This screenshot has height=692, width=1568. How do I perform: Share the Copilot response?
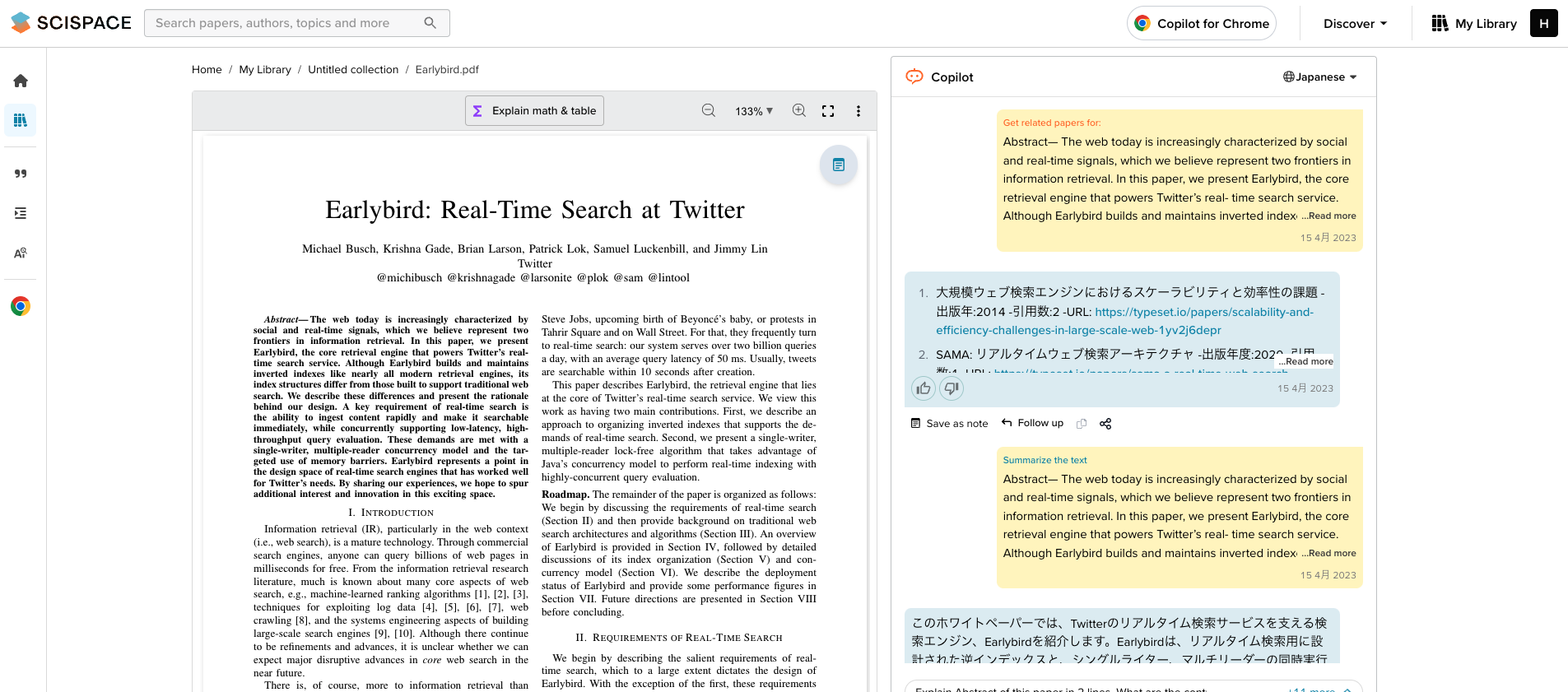point(1105,424)
